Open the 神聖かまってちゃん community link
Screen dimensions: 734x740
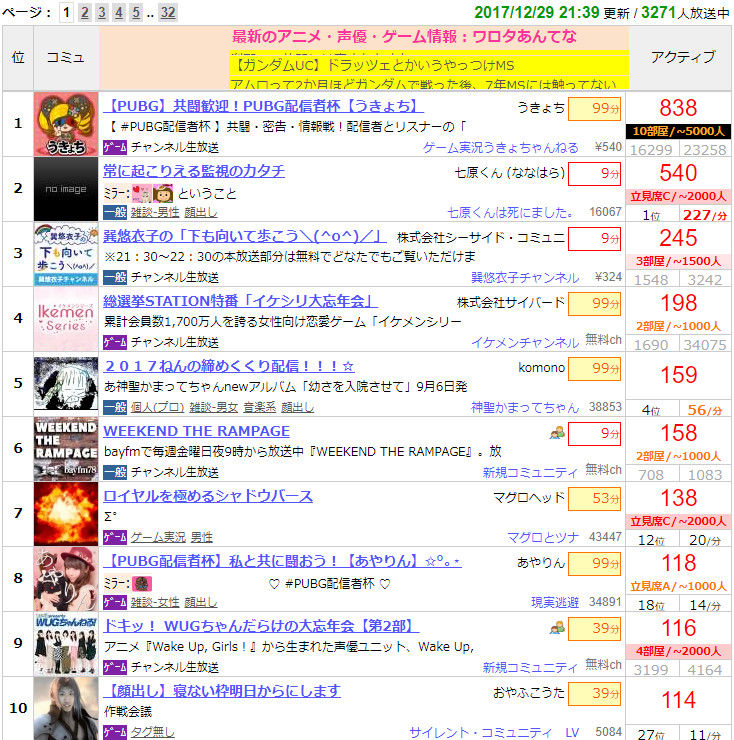pos(525,408)
